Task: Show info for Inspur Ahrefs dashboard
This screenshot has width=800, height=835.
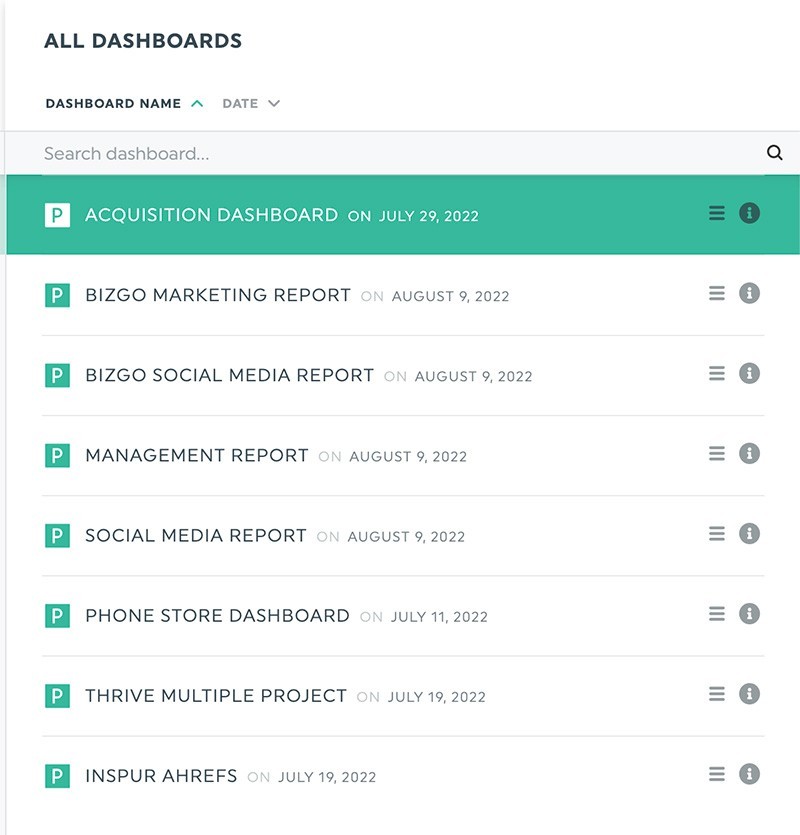Action: [x=749, y=774]
